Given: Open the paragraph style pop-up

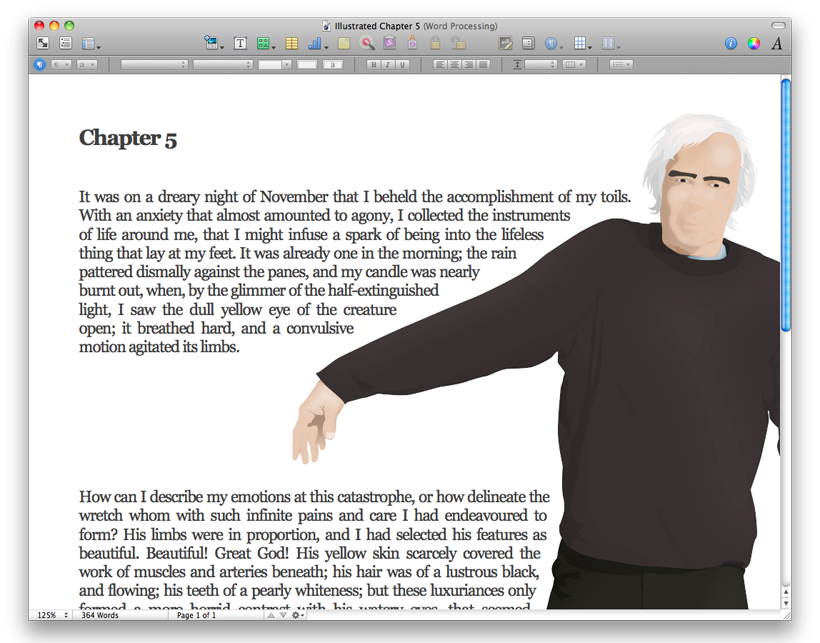Looking at the screenshot, I should pyautogui.click(x=60, y=64).
